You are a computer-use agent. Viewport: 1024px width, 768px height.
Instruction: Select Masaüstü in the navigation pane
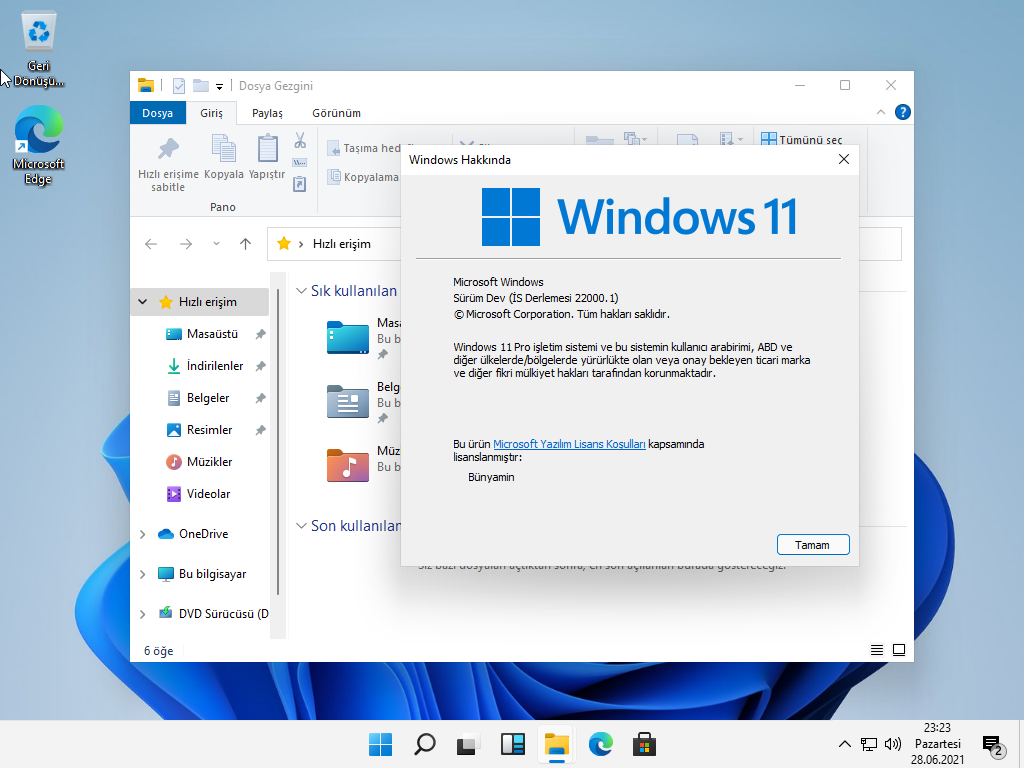(x=212, y=334)
